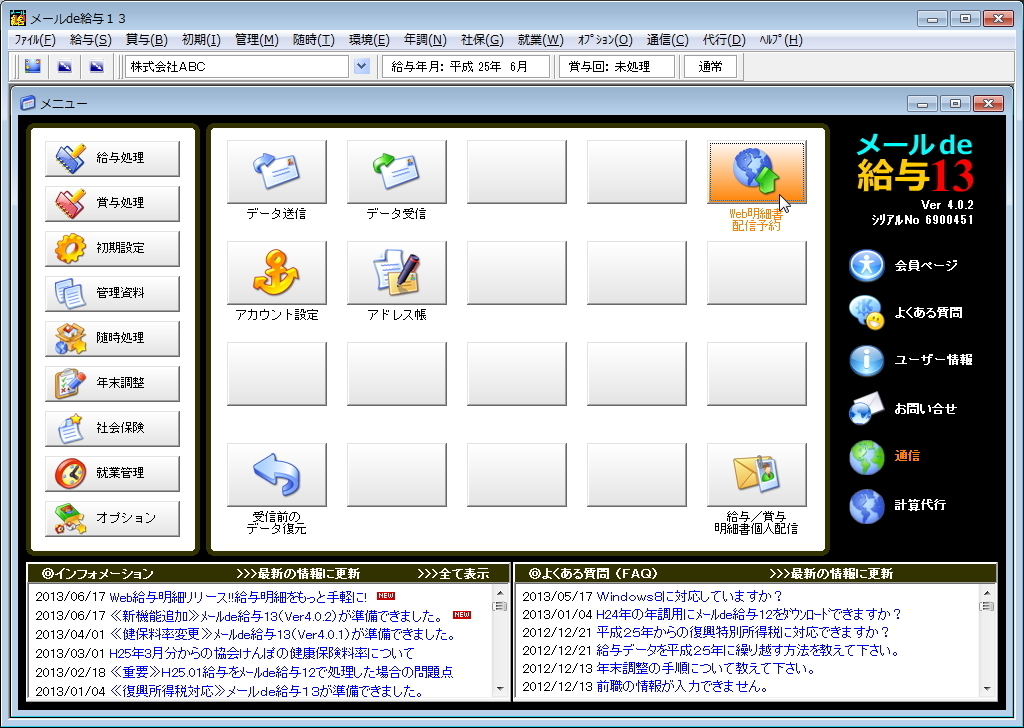Open 給与データを平成25年に繰り越す FAQ link
Viewport: 1024px width, 728px height.
[x=748, y=651]
